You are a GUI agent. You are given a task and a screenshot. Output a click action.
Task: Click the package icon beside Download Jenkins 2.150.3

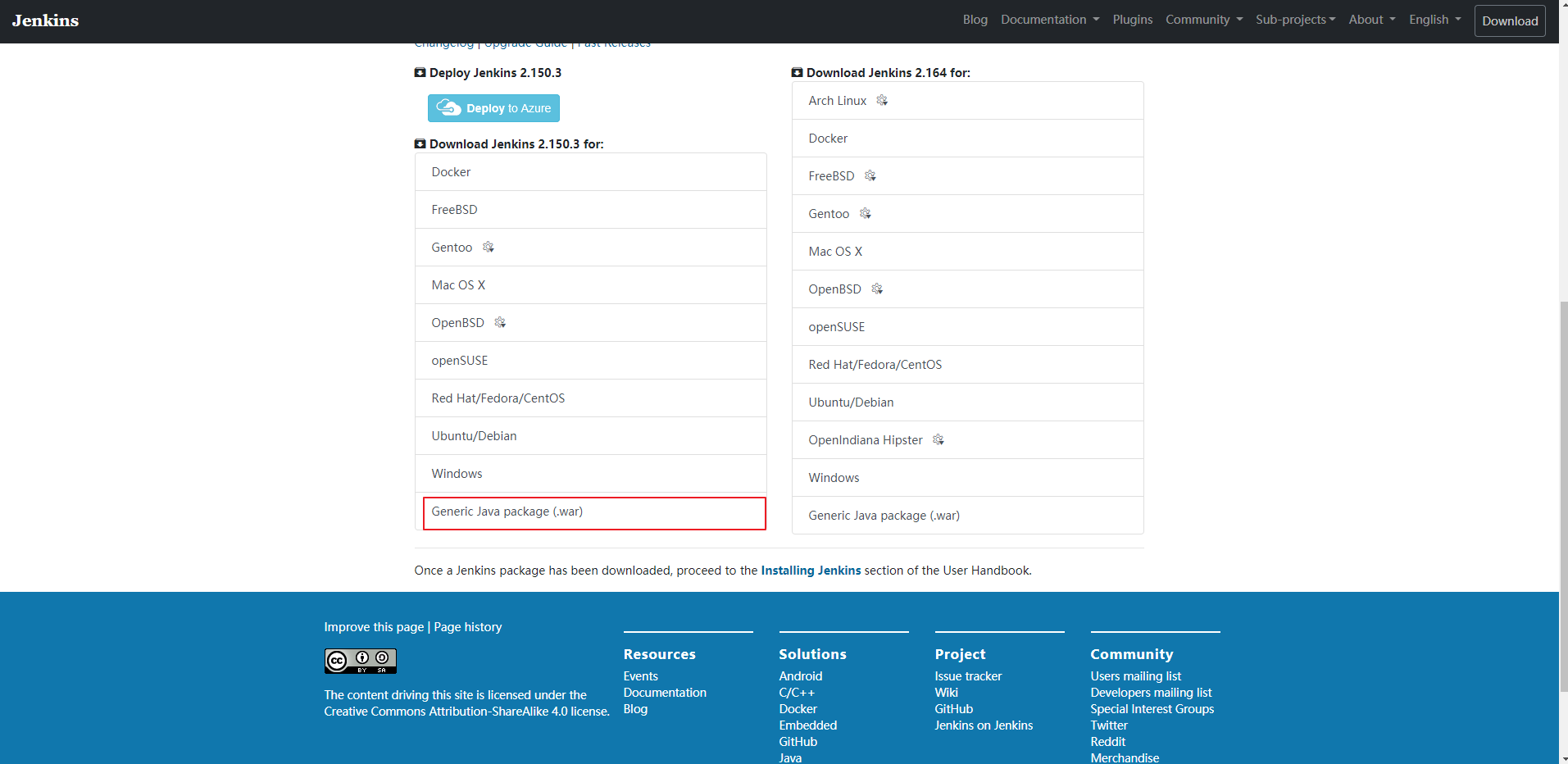coord(420,144)
